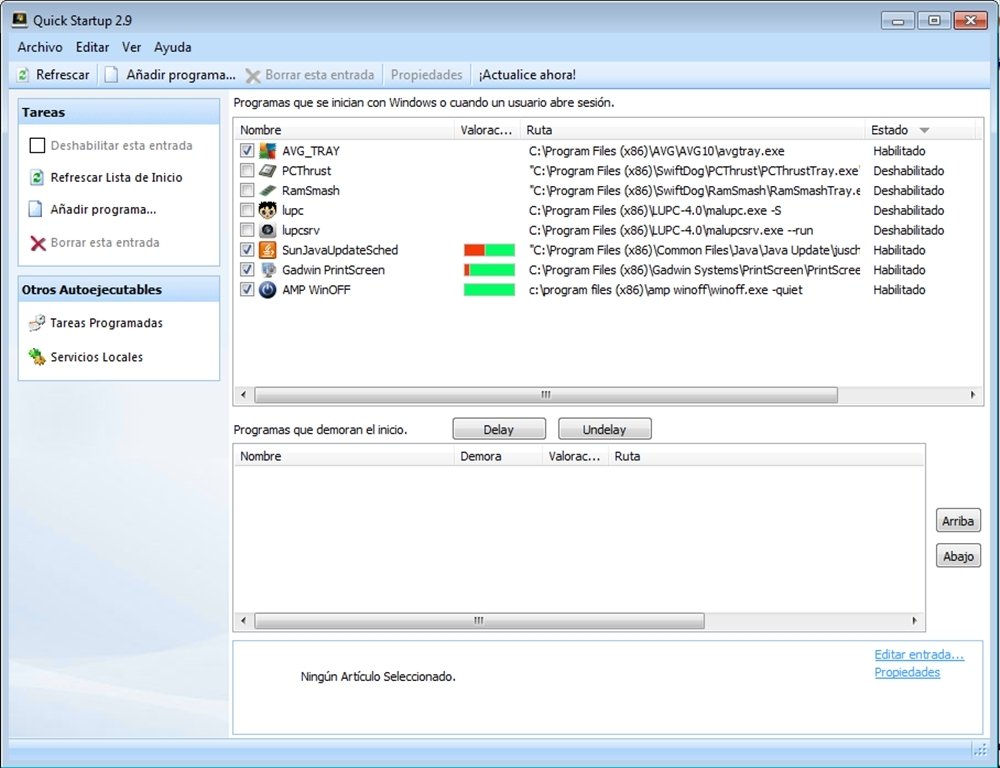Click the Undelay button

[x=605, y=429]
